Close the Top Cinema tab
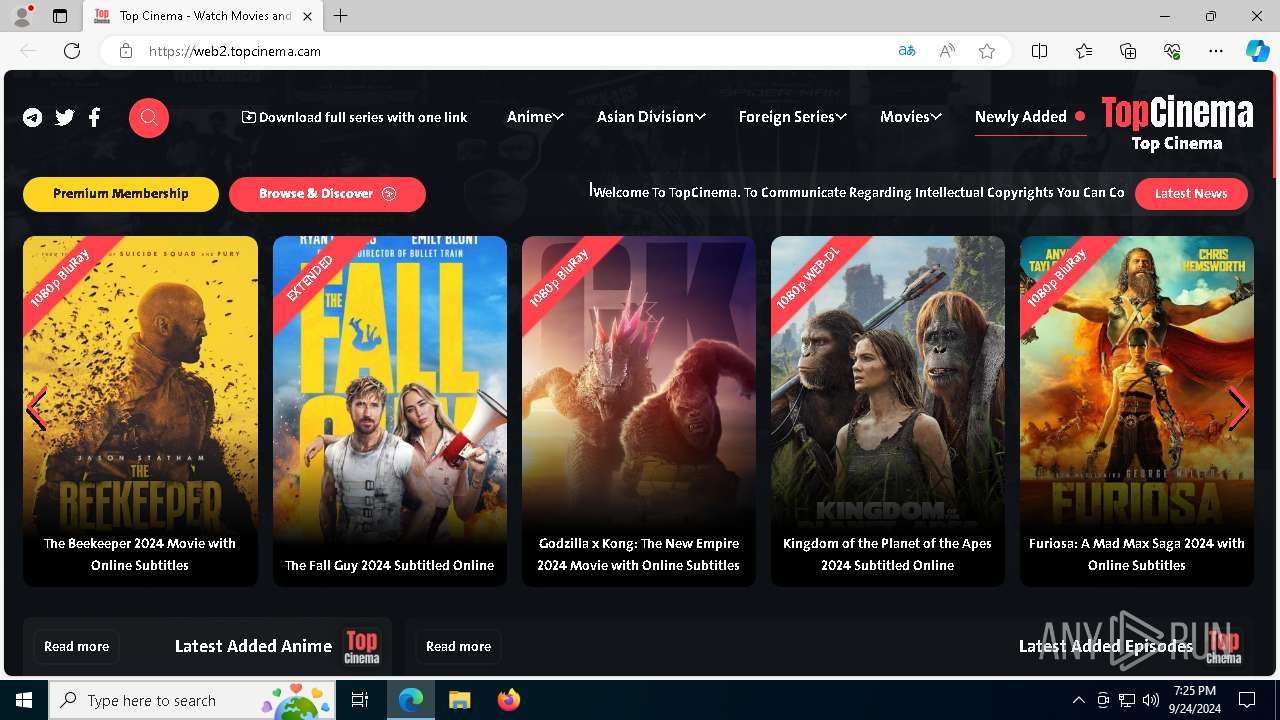The height and width of the screenshot is (720, 1280). coord(308,16)
